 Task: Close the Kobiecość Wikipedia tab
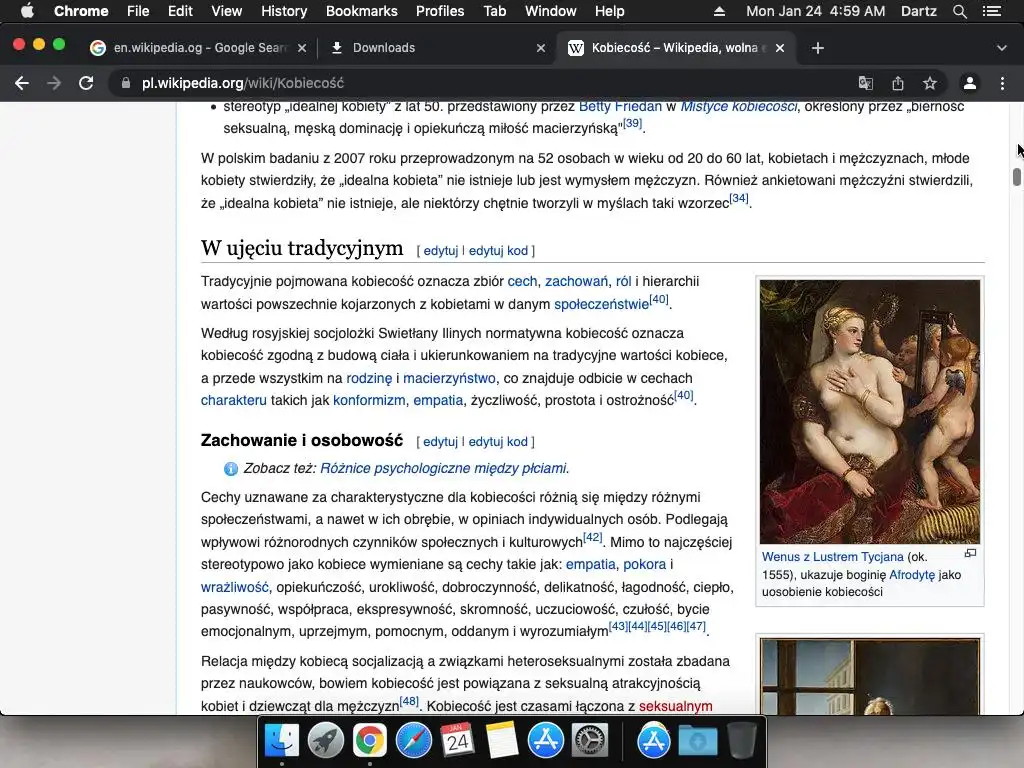tap(780, 48)
